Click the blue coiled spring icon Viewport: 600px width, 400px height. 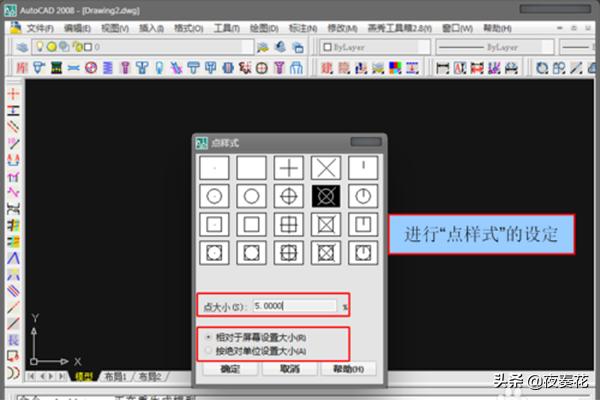108,68
